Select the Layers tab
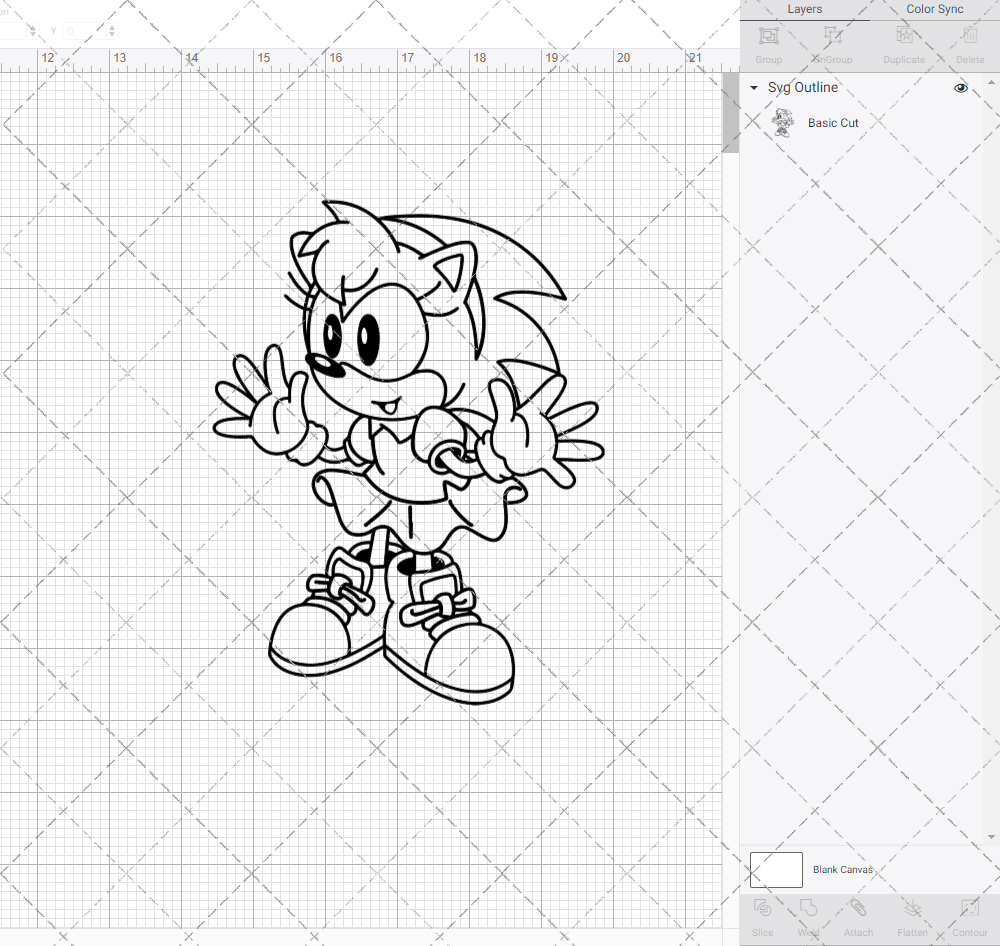The image size is (1000, 946). coord(804,9)
